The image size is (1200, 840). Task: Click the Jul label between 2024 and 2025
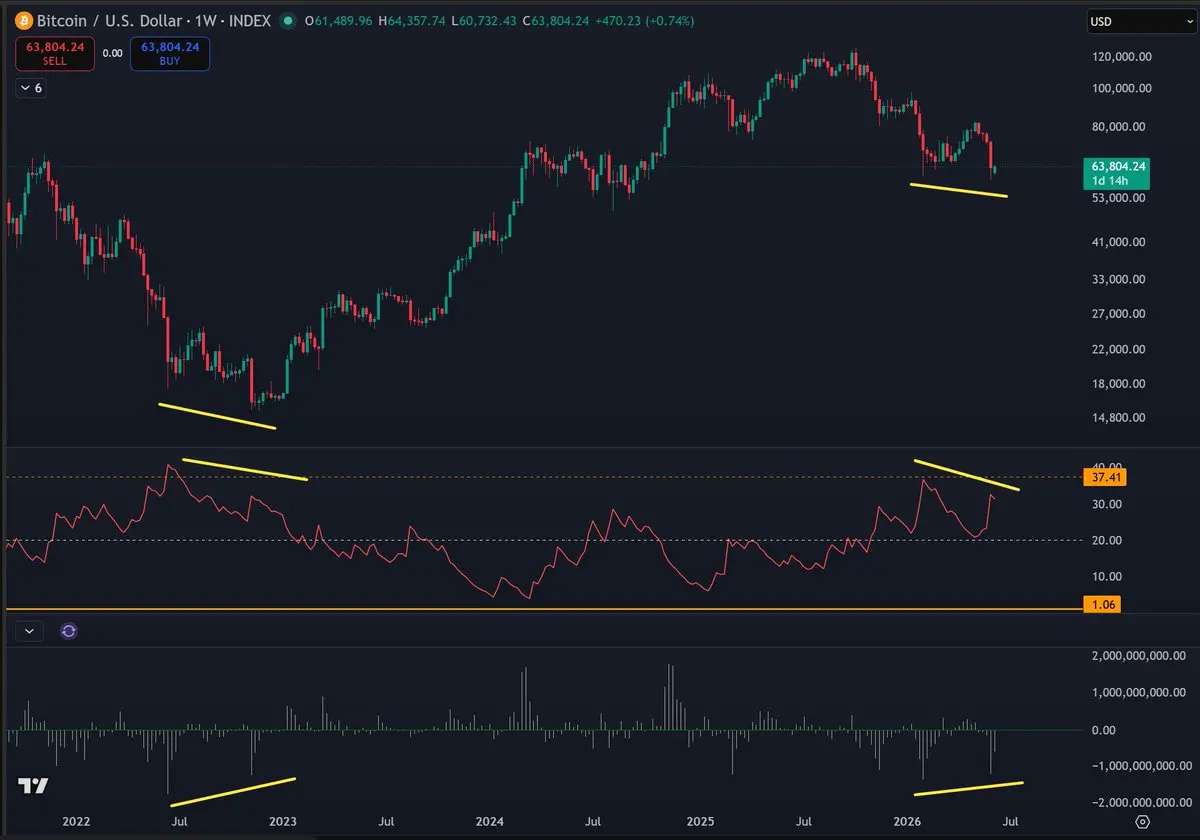[x=593, y=821]
